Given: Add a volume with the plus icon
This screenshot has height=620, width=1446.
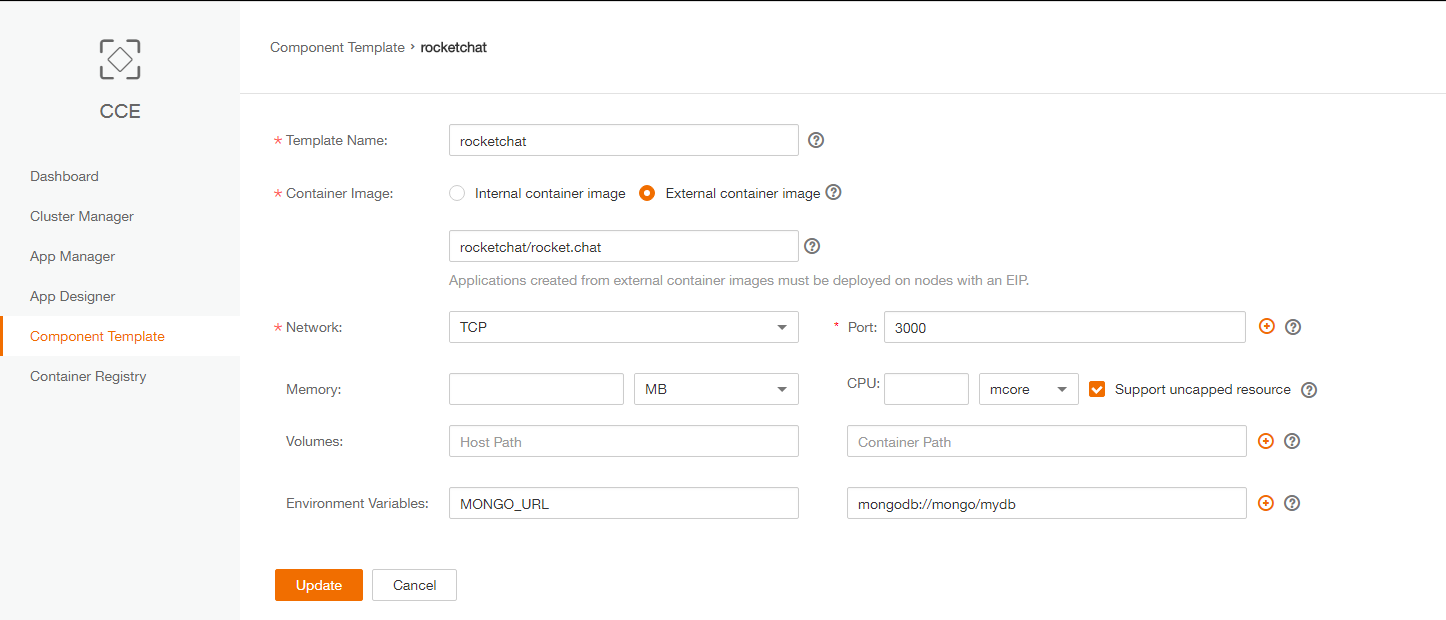Looking at the screenshot, I should [1266, 441].
